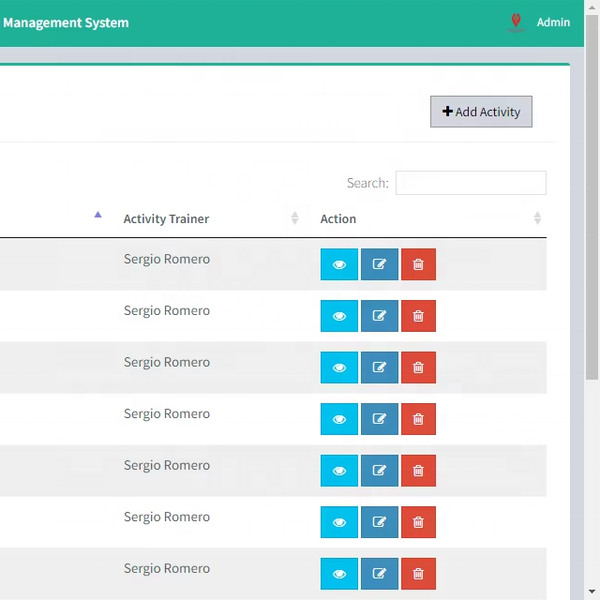View the second row activity details
600x600 pixels.
[339, 316]
